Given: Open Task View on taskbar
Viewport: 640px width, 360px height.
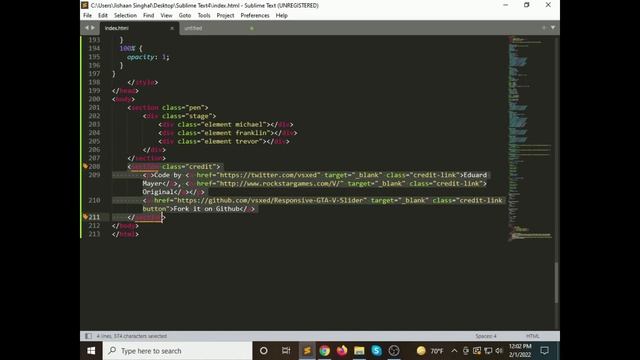Looking at the screenshot, I should click(286, 351).
